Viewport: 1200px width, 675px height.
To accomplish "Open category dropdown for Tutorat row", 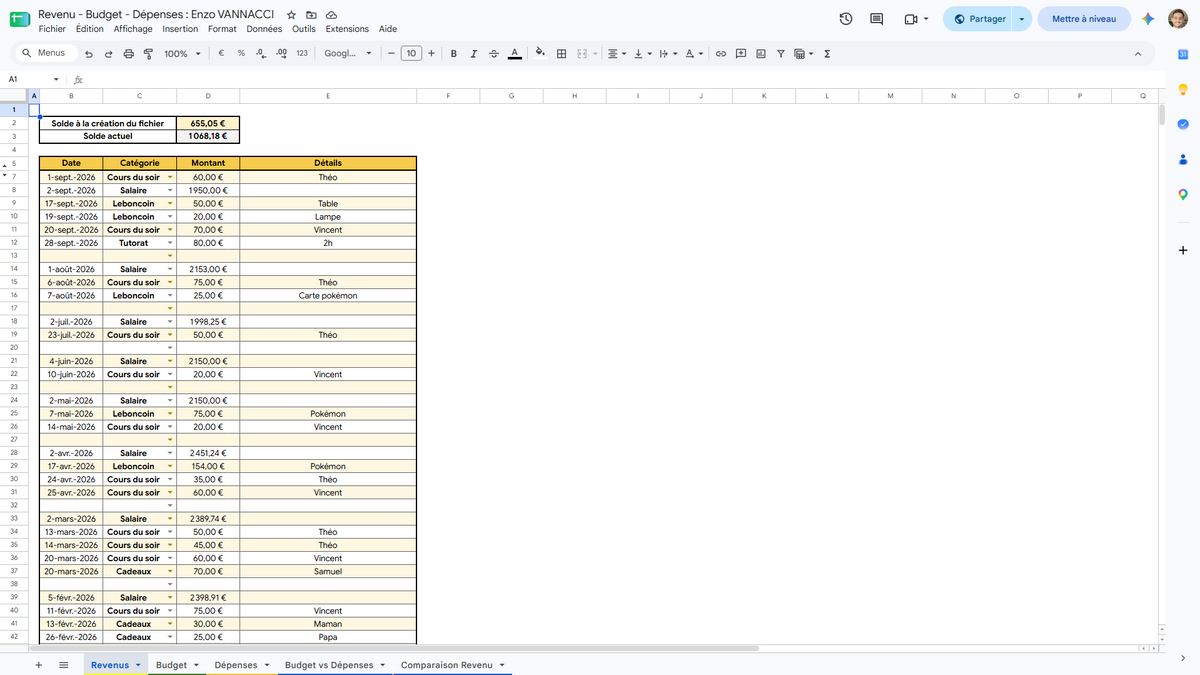I will [170, 243].
